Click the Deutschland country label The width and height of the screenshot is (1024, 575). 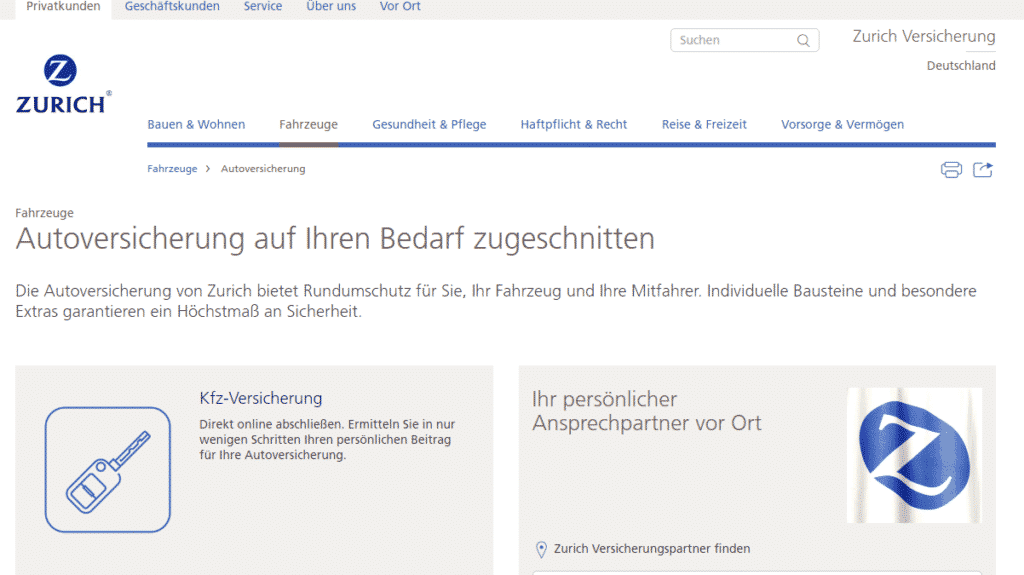[x=961, y=66]
